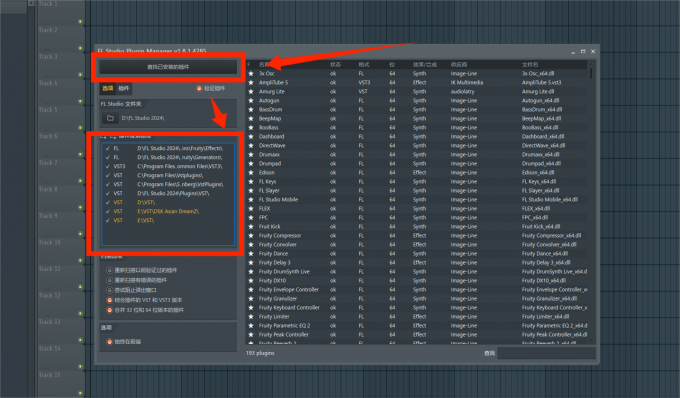Toggle favorite star for BeepMap
Viewport: 680px width, 398px height.
(x=251, y=118)
